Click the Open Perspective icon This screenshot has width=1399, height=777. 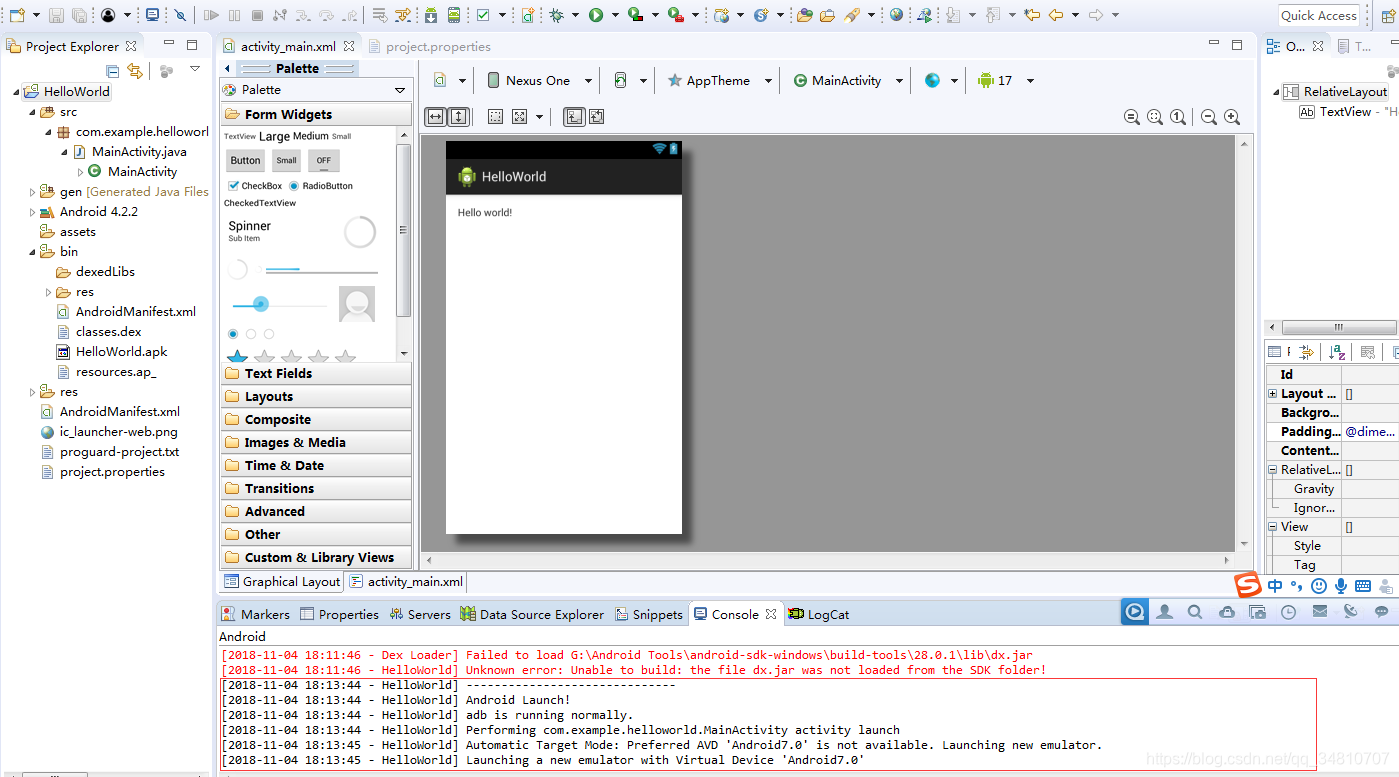click(1389, 15)
